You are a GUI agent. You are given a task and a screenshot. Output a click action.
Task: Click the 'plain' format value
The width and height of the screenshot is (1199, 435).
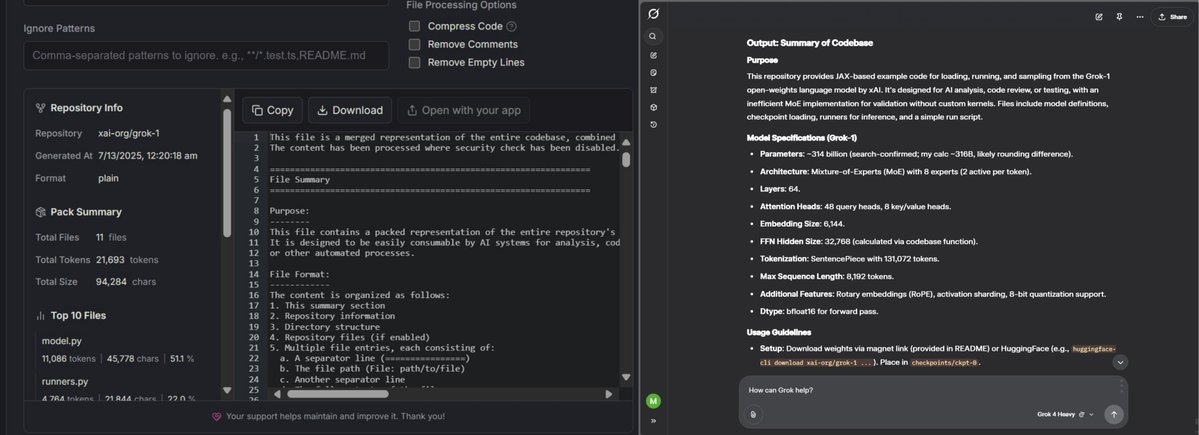point(109,178)
